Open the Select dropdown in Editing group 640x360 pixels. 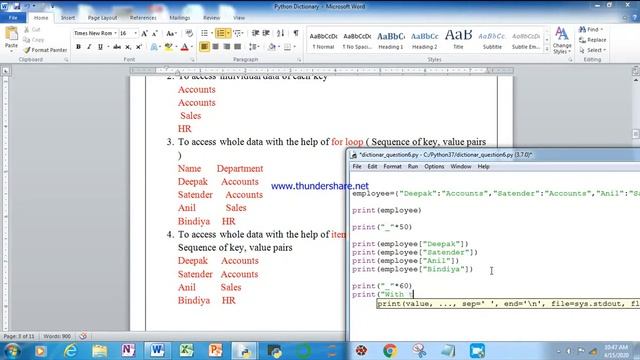[x=593, y=50]
